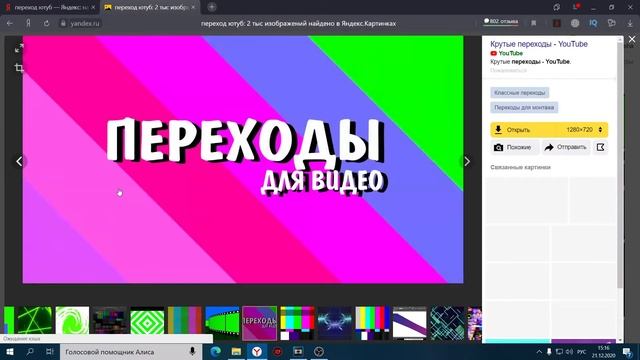Screen dimensions: 640x360
Task: Open Task View on the taskbar
Action: [x=50, y=351]
